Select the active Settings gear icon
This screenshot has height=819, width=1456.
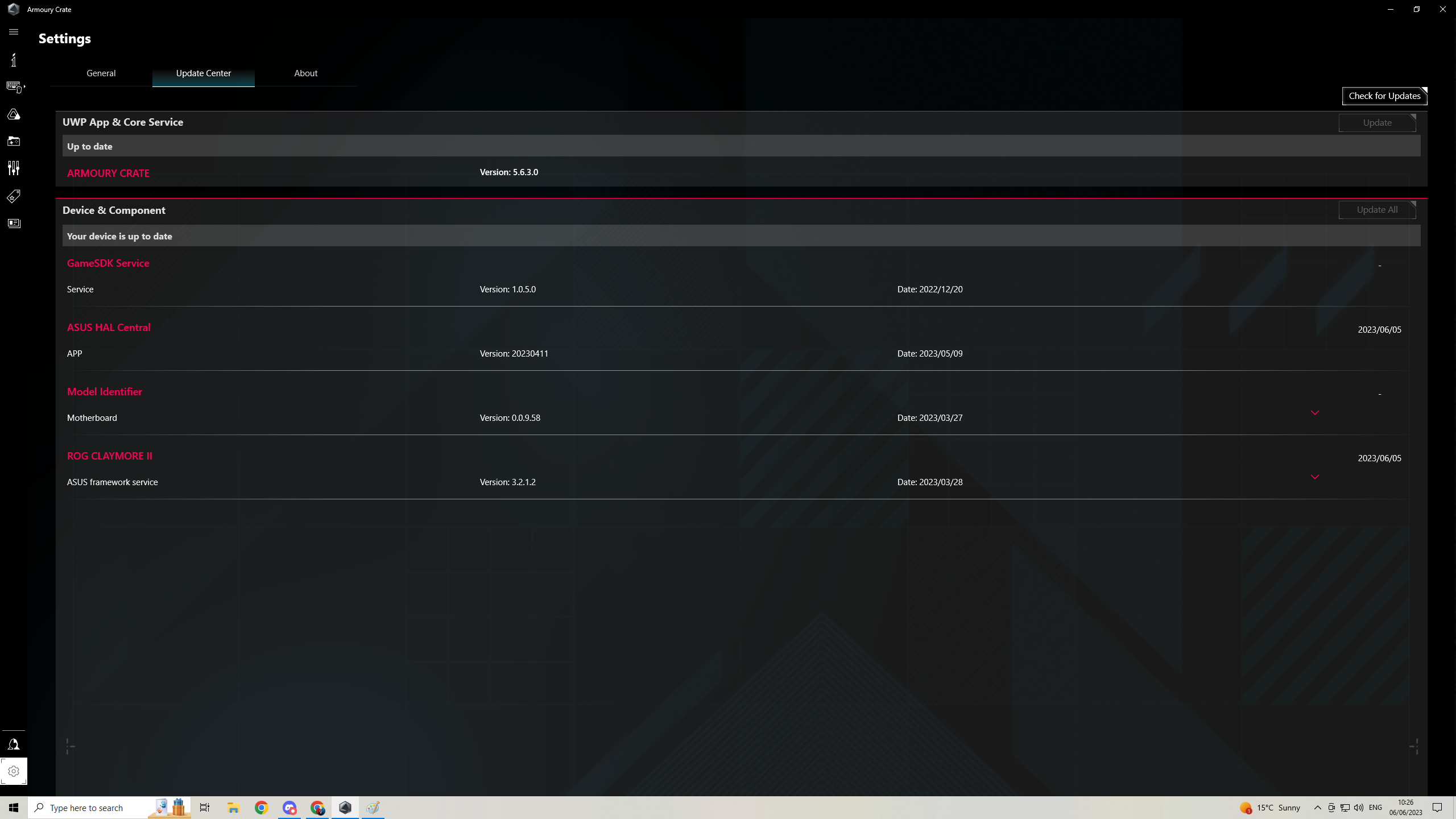[x=14, y=771]
